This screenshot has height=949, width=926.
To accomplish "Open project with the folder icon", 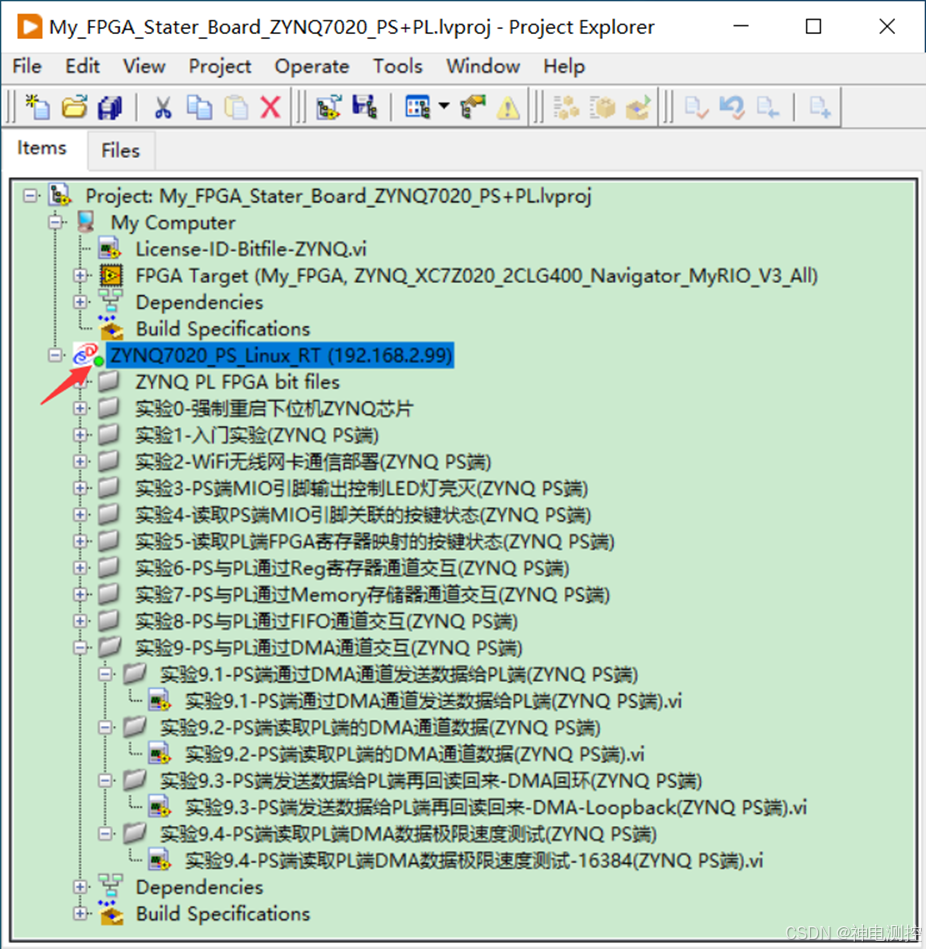I will (x=74, y=107).
